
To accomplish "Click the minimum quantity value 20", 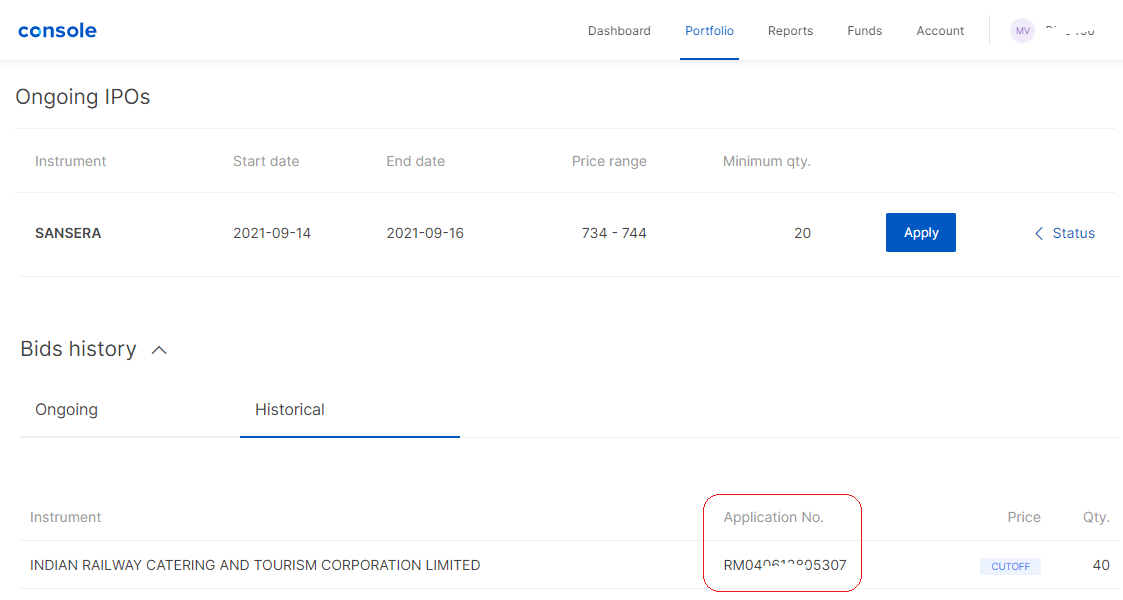I will tap(802, 233).
